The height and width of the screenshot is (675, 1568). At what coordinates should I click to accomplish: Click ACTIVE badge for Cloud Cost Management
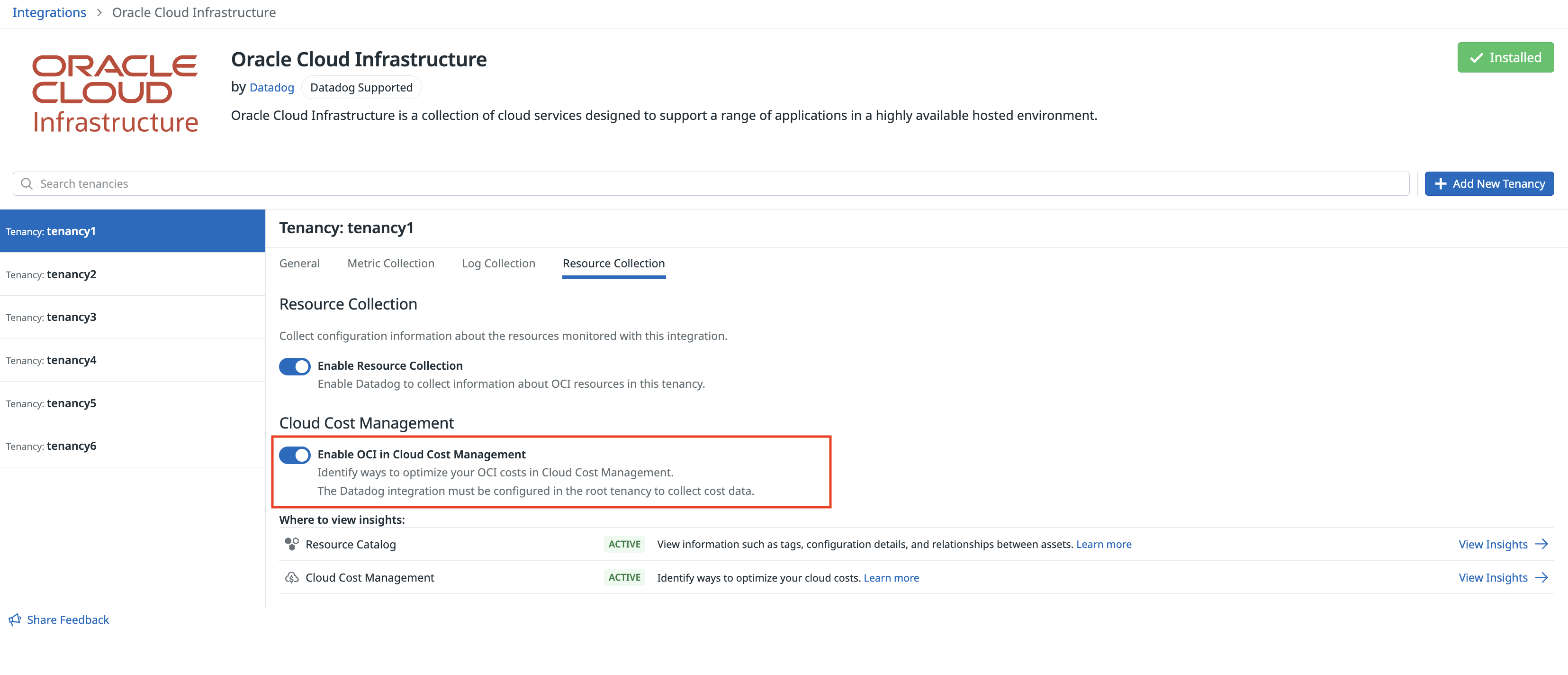coord(624,577)
